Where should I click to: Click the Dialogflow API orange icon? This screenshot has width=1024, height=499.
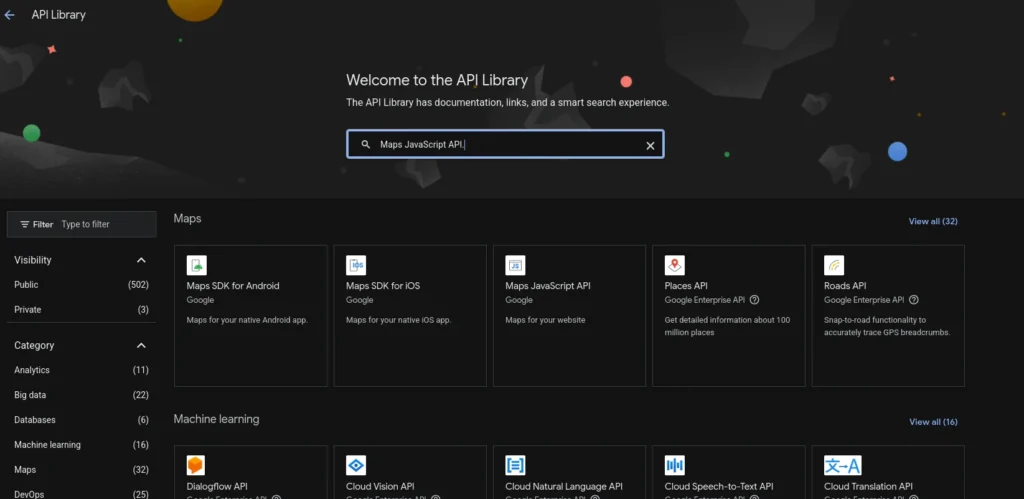196,465
